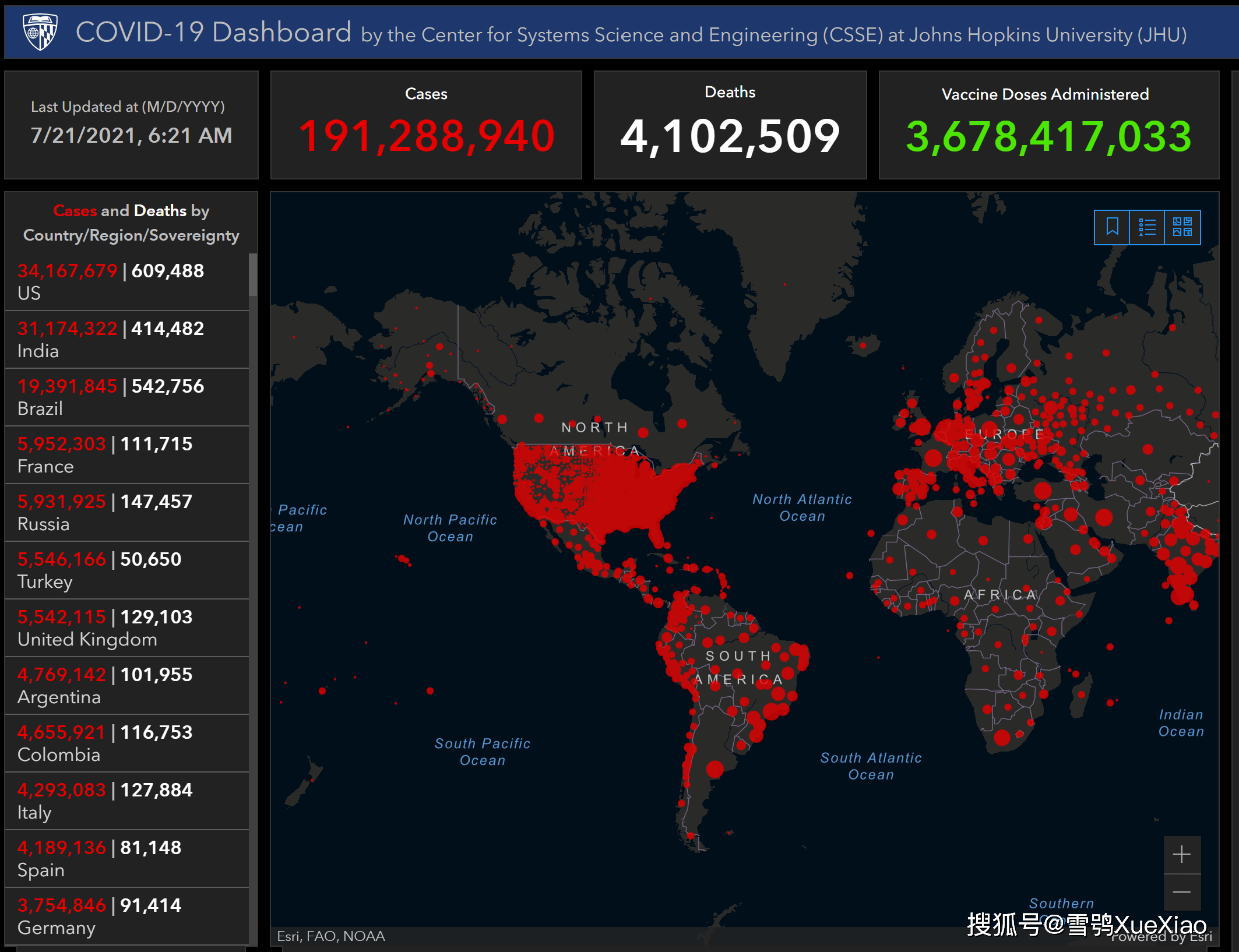The width and height of the screenshot is (1239, 952).
Task: Show the map legend list icon
Action: click(1147, 227)
